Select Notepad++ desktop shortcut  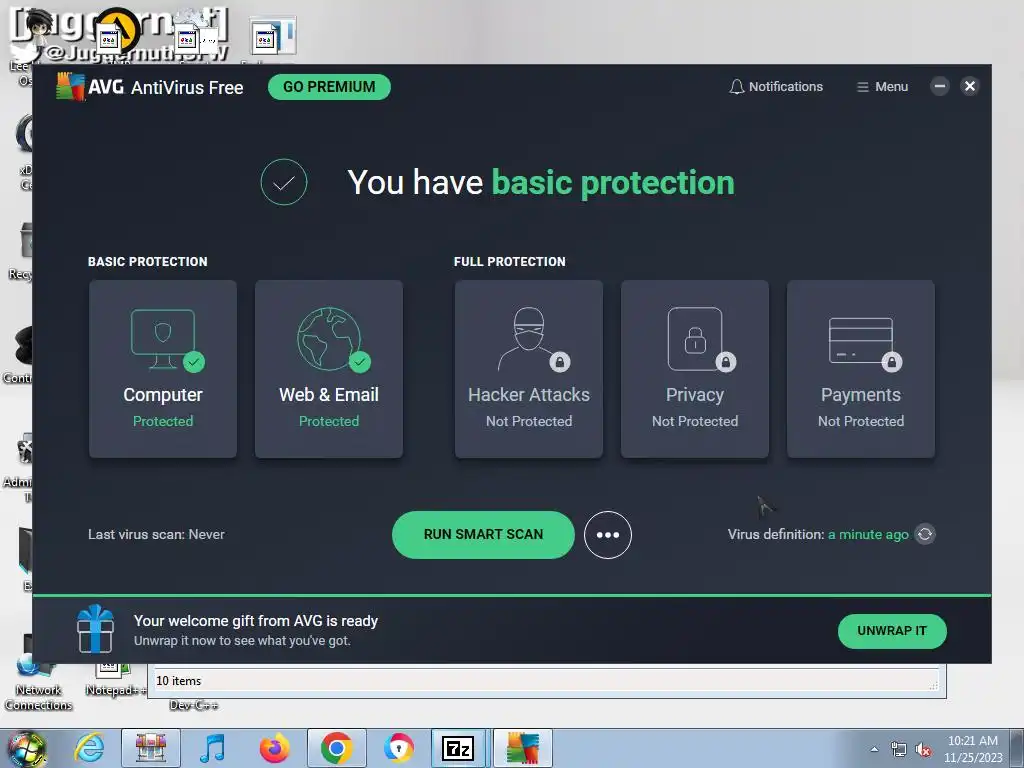[x=114, y=680]
